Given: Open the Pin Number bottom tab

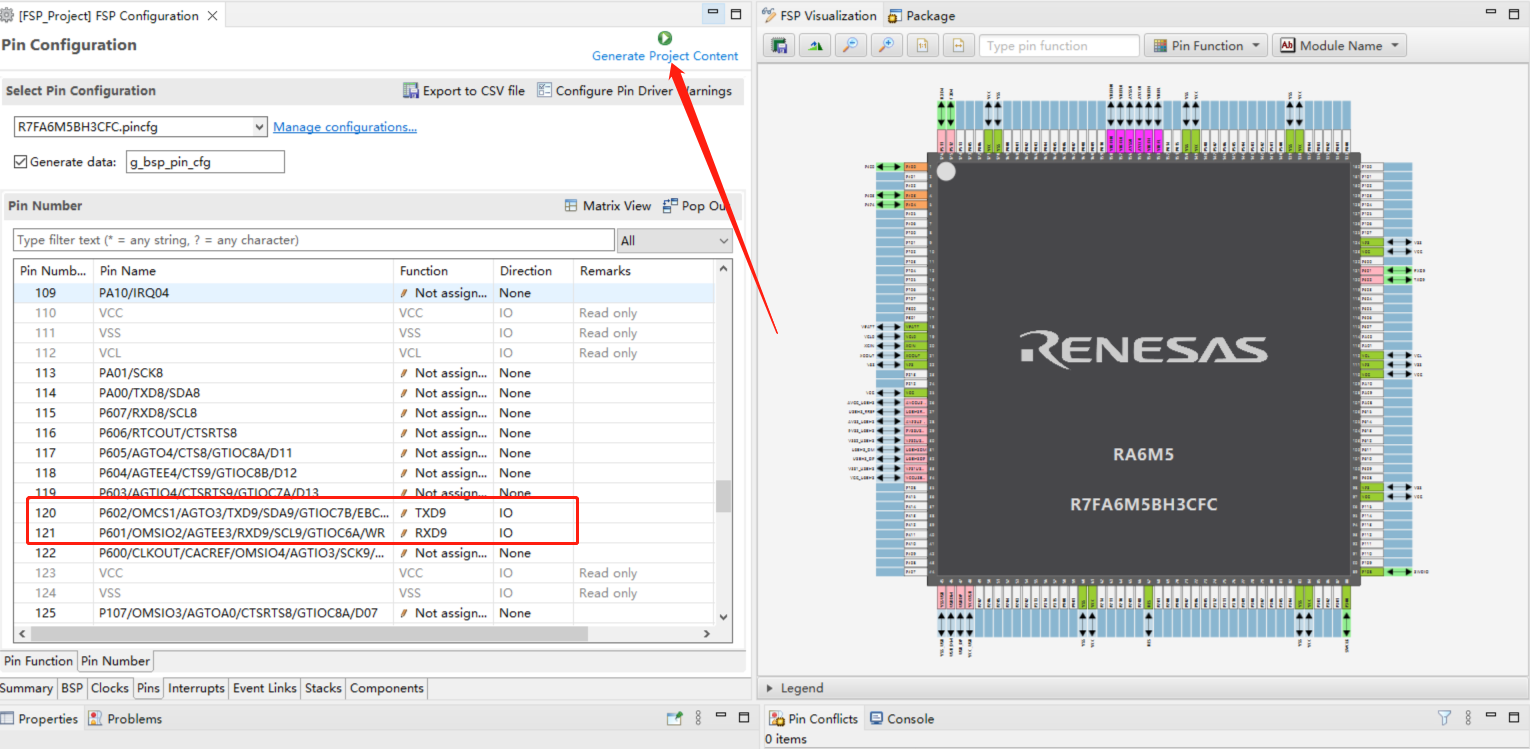Looking at the screenshot, I should click(x=115, y=661).
